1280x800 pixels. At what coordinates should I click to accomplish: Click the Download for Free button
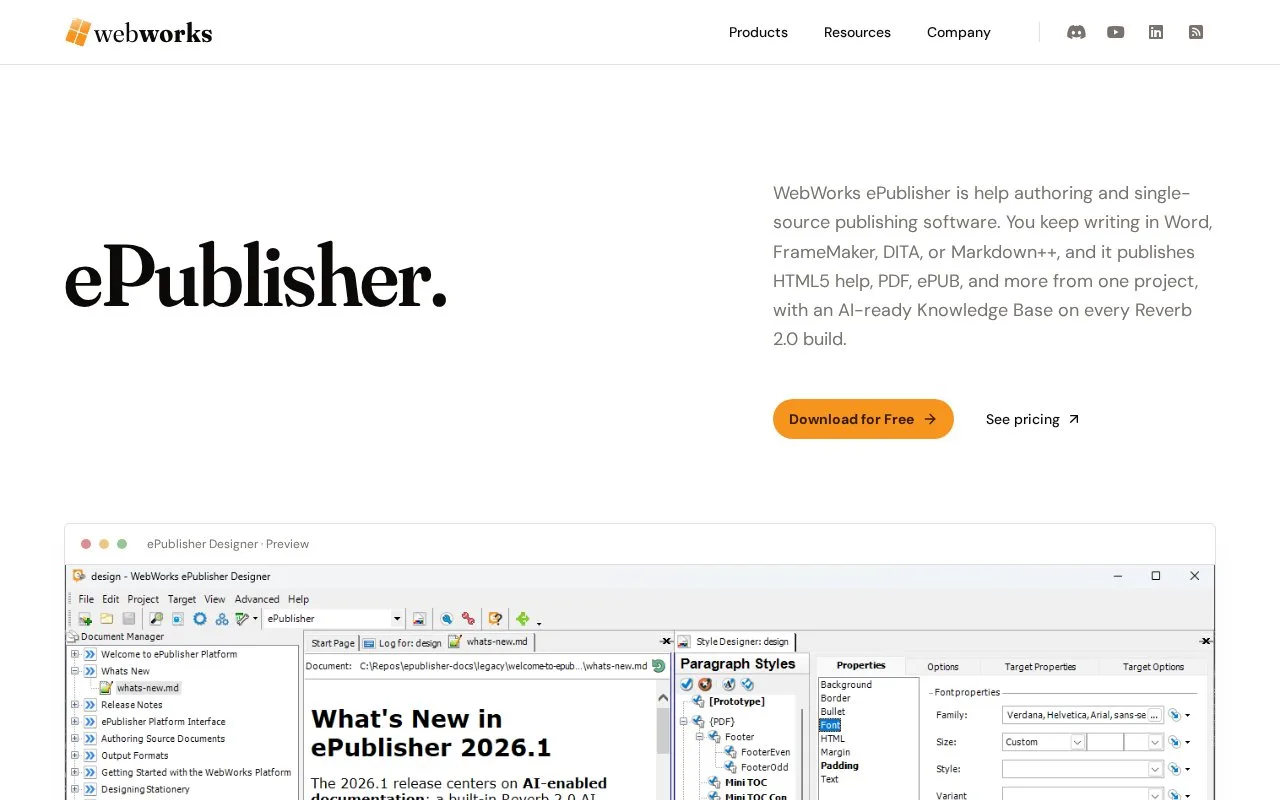[863, 419]
